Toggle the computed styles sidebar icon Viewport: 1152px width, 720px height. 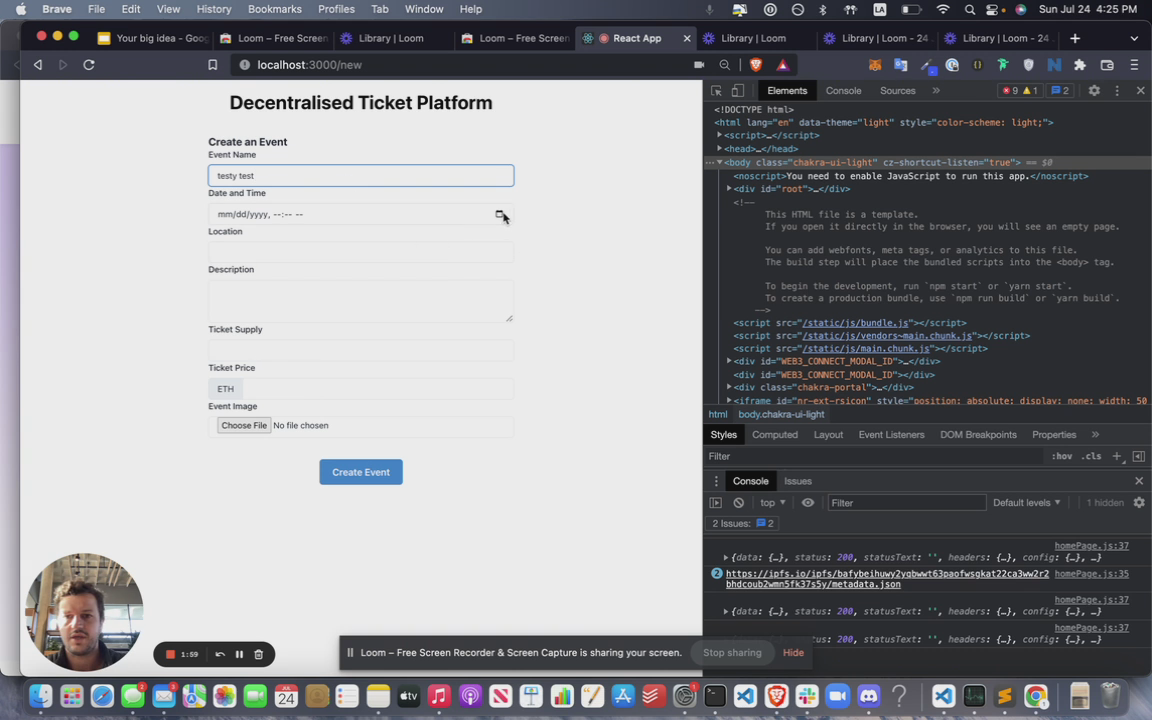[x=1139, y=456]
